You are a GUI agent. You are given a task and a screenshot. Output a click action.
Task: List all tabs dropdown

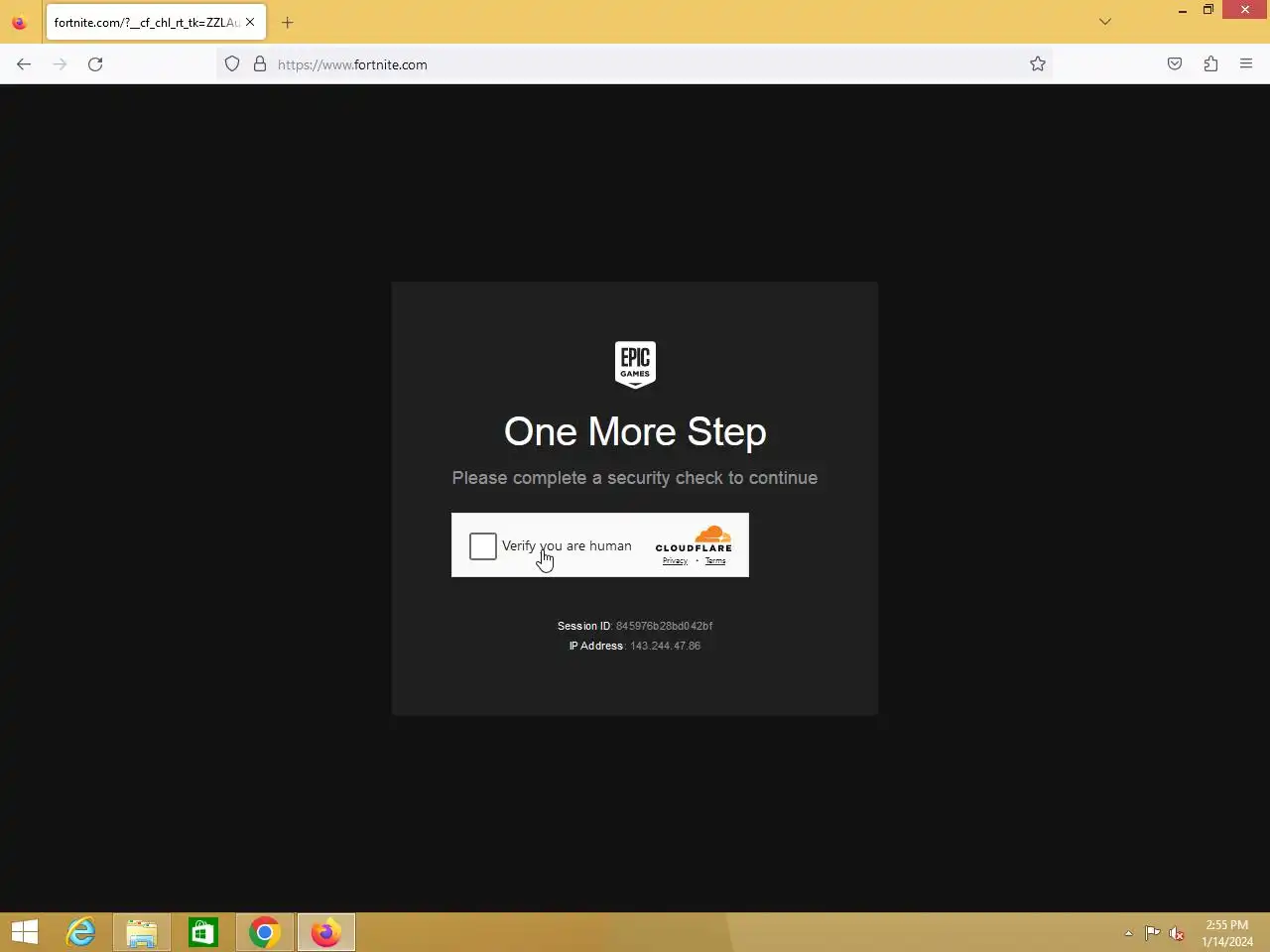click(x=1105, y=22)
